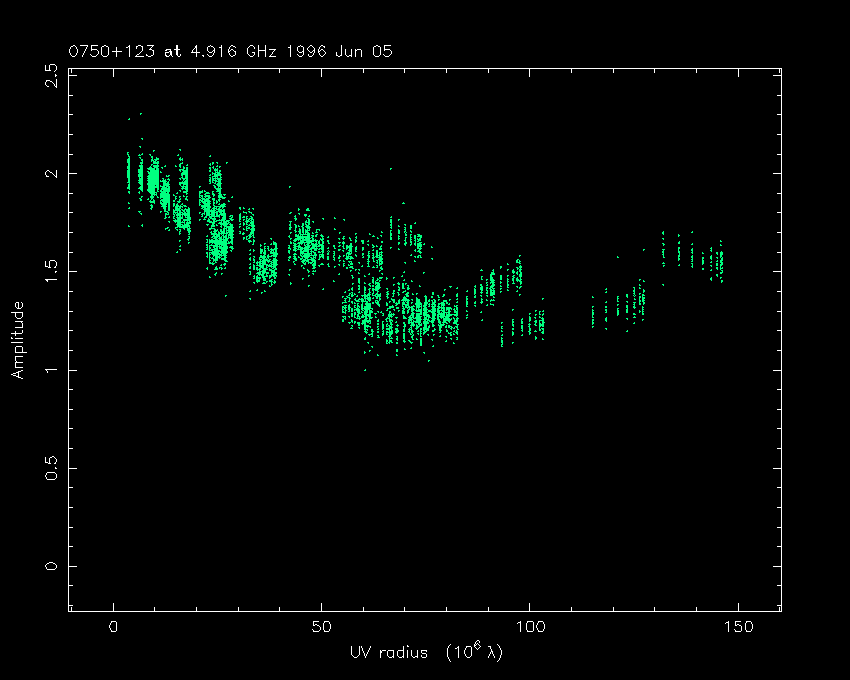This screenshot has height=680, width=850.
Task: Click the "Amplitude" y-axis label
Action: coord(17,340)
